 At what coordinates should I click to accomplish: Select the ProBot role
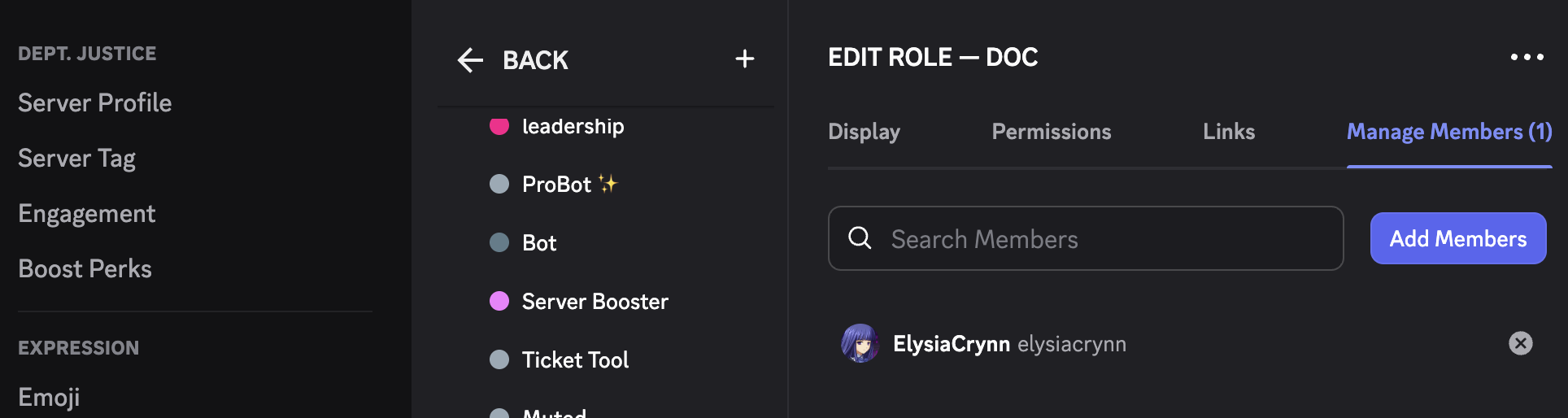(557, 185)
